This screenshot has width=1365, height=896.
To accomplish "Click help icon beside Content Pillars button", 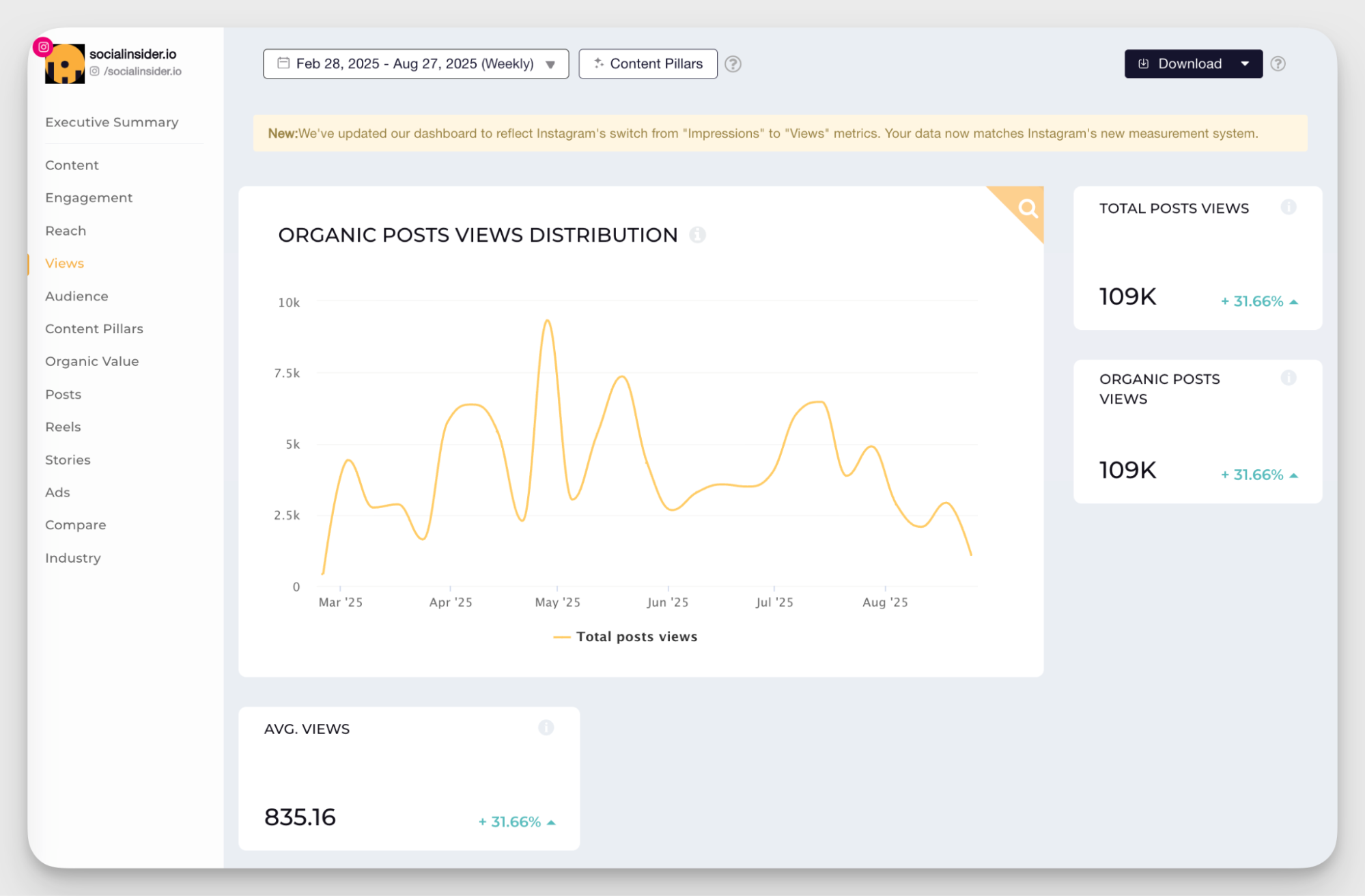I will 733,64.
